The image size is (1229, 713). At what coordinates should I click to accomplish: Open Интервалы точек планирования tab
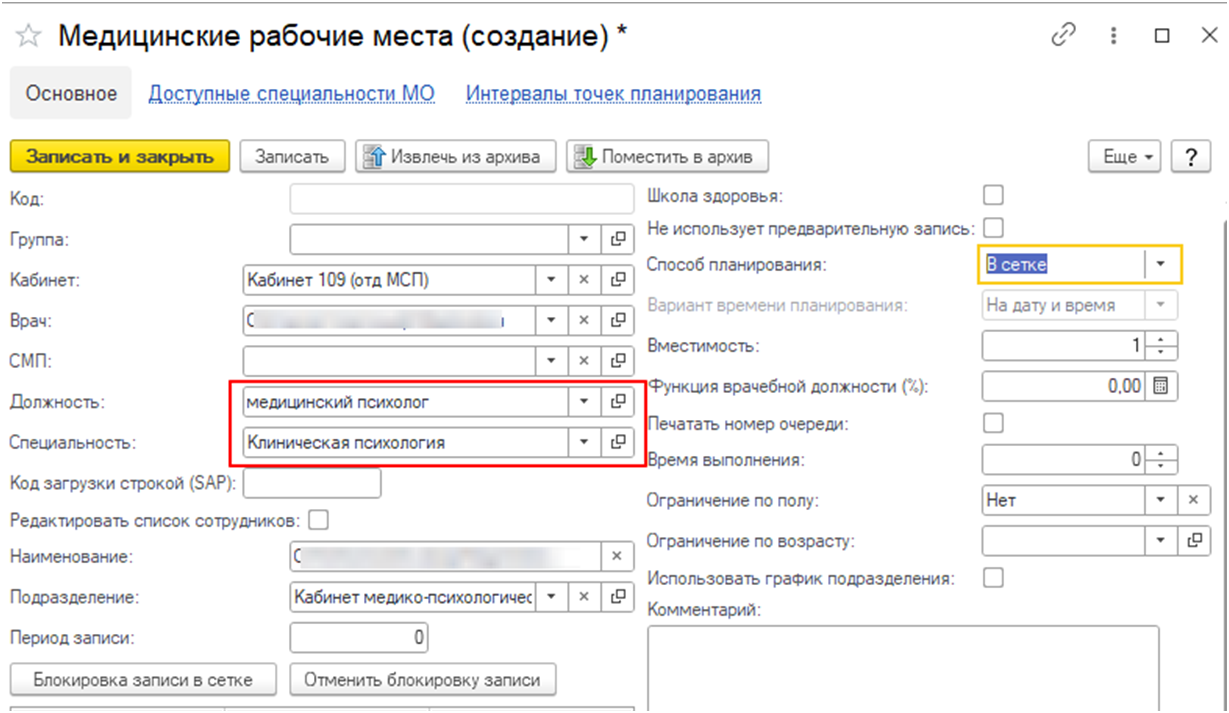(613, 94)
